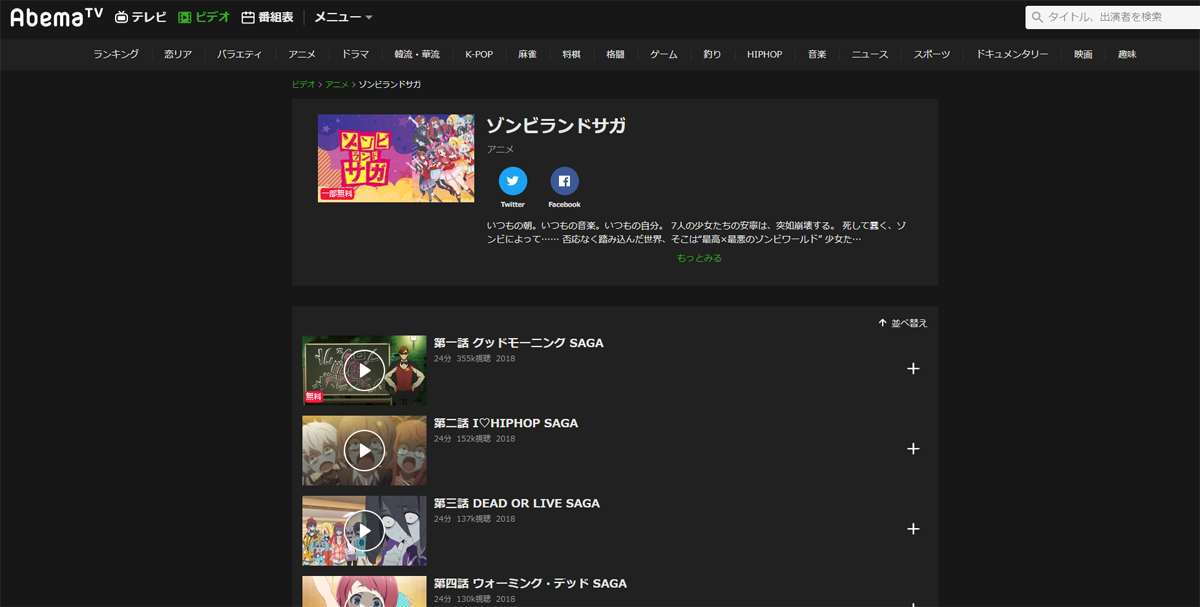The height and width of the screenshot is (607, 1200).
Task: Play episode 3 DEAD OR LIVE SAGA
Action: click(x=364, y=531)
